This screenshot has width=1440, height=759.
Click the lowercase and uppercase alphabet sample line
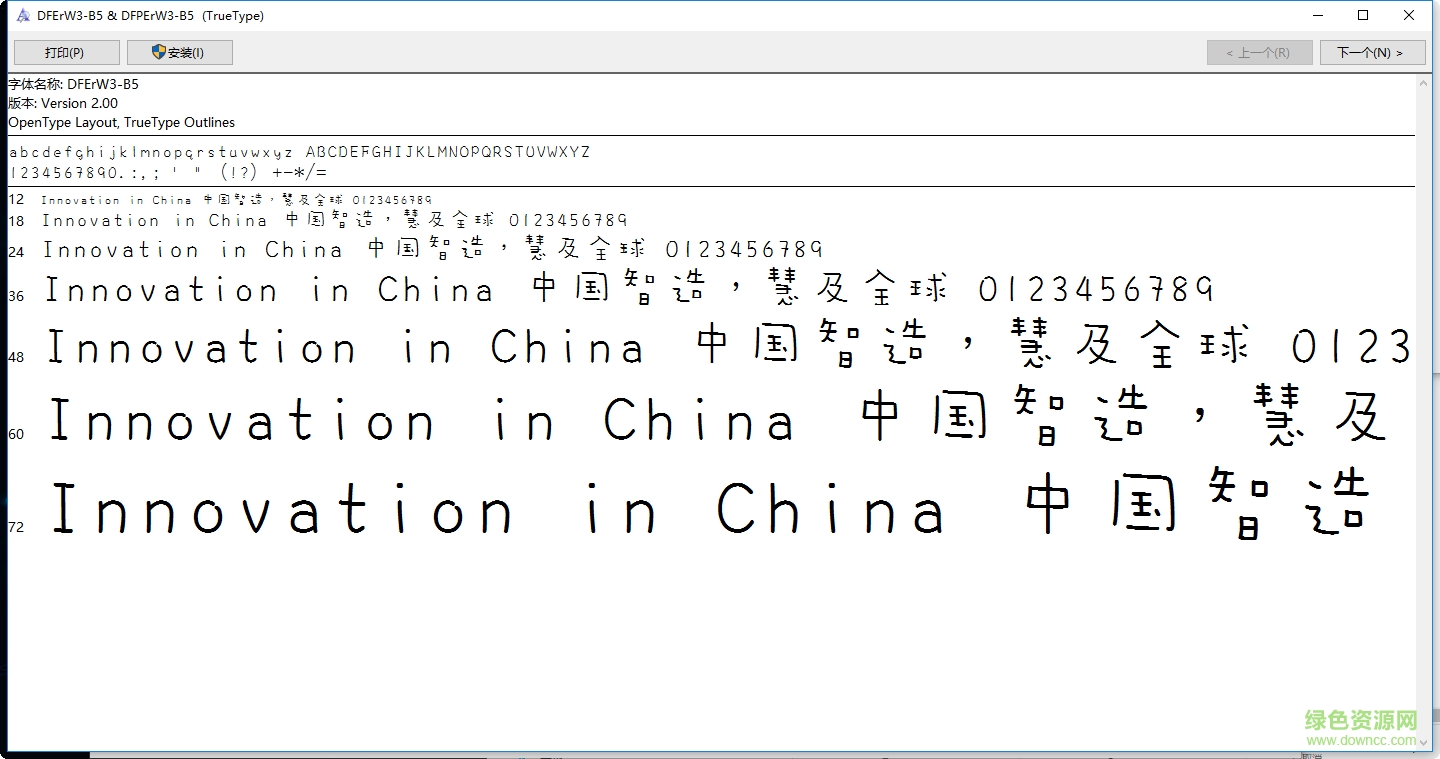299,152
